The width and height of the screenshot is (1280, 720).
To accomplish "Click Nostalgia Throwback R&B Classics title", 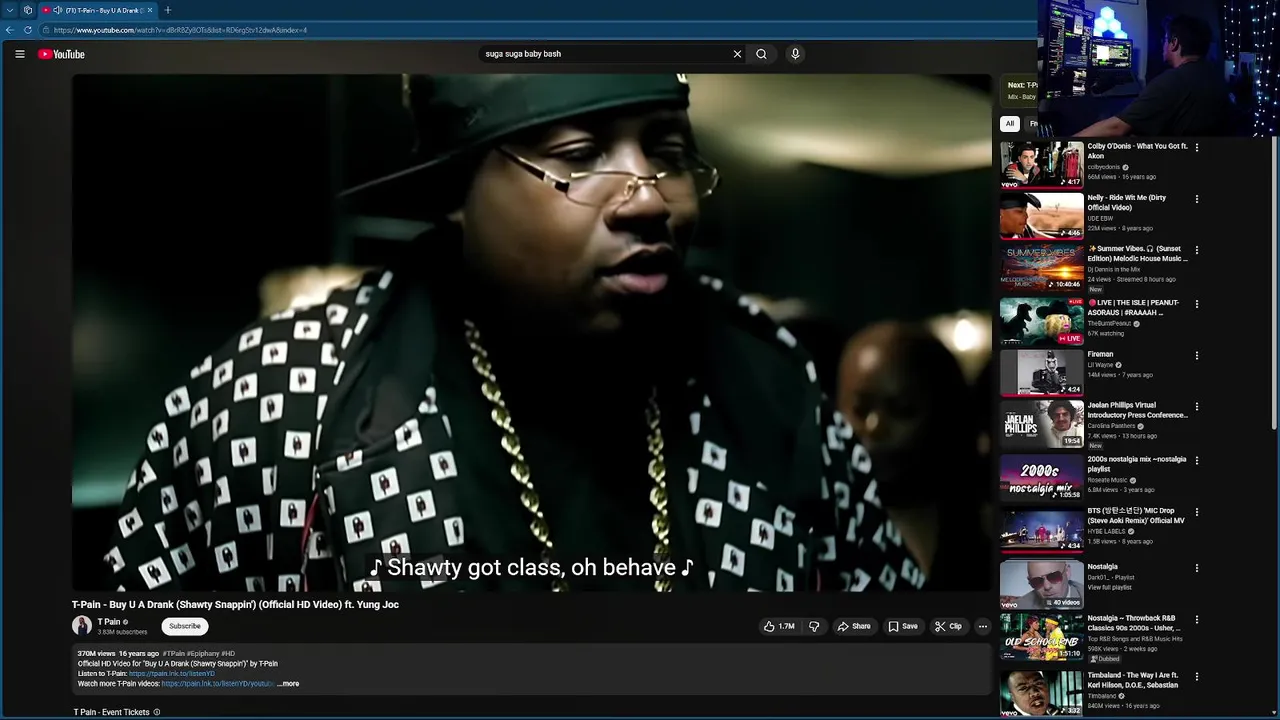I will click(1135, 623).
